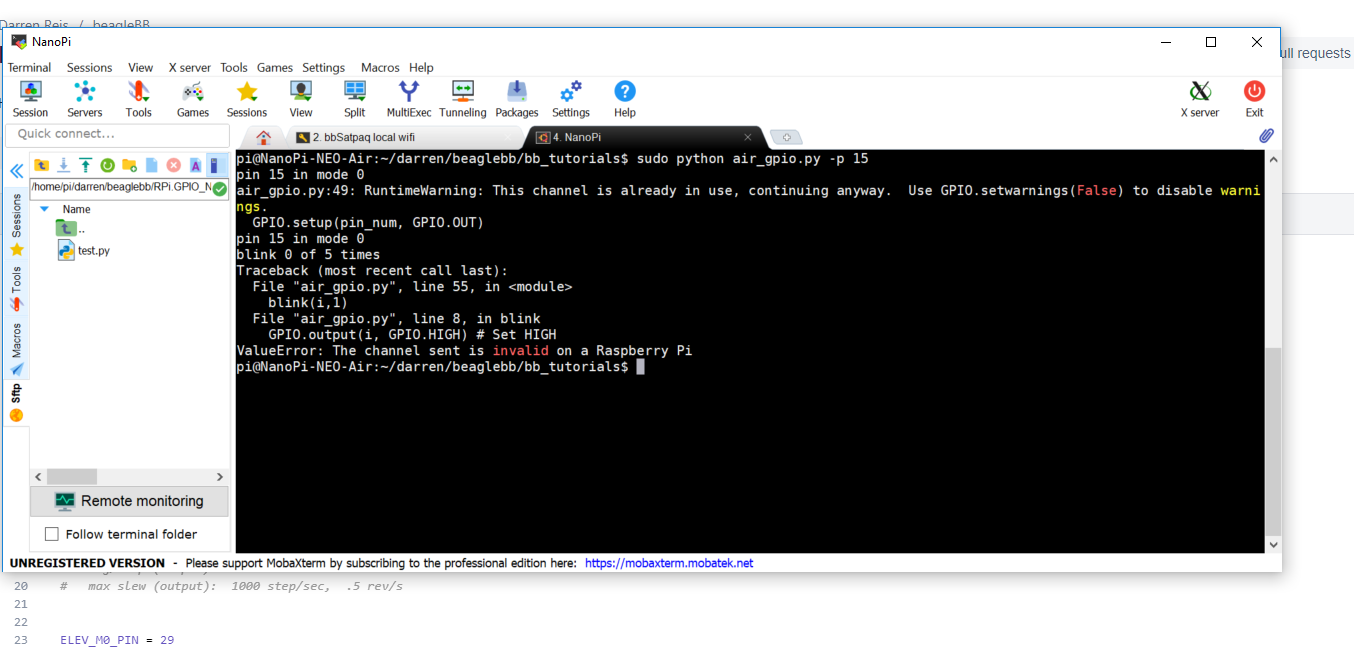Click the Quick connect input field

point(117,134)
